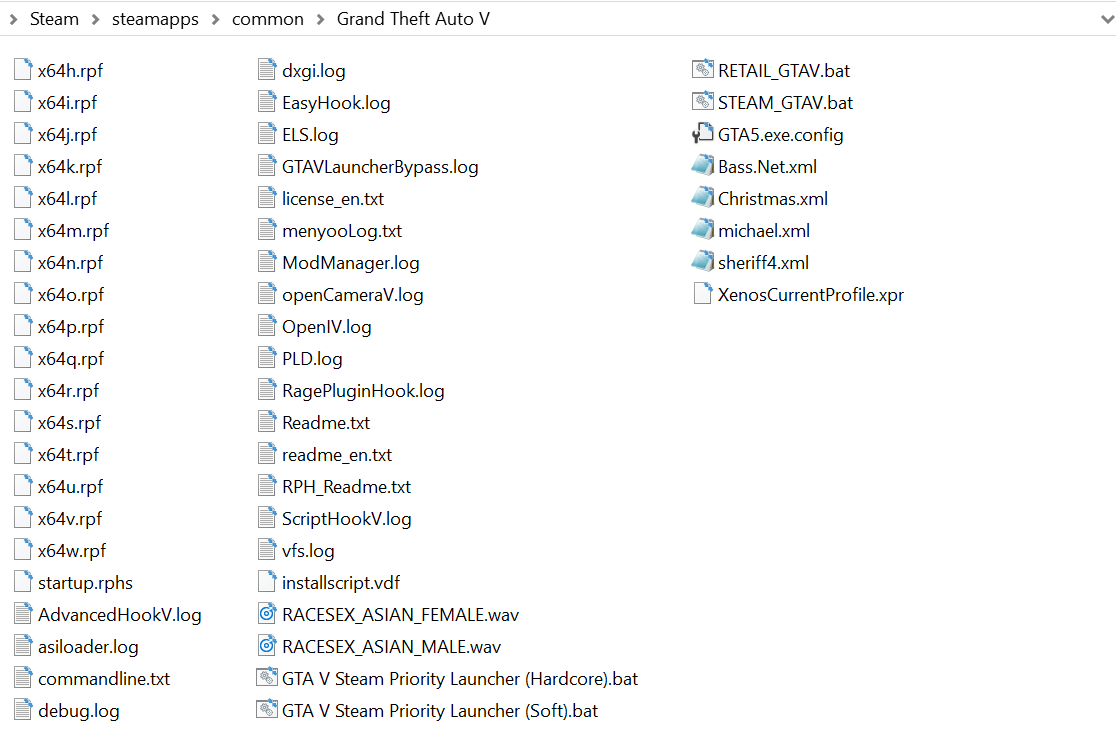Click the RETAIL_GTAV.bat file icon

coord(702,70)
